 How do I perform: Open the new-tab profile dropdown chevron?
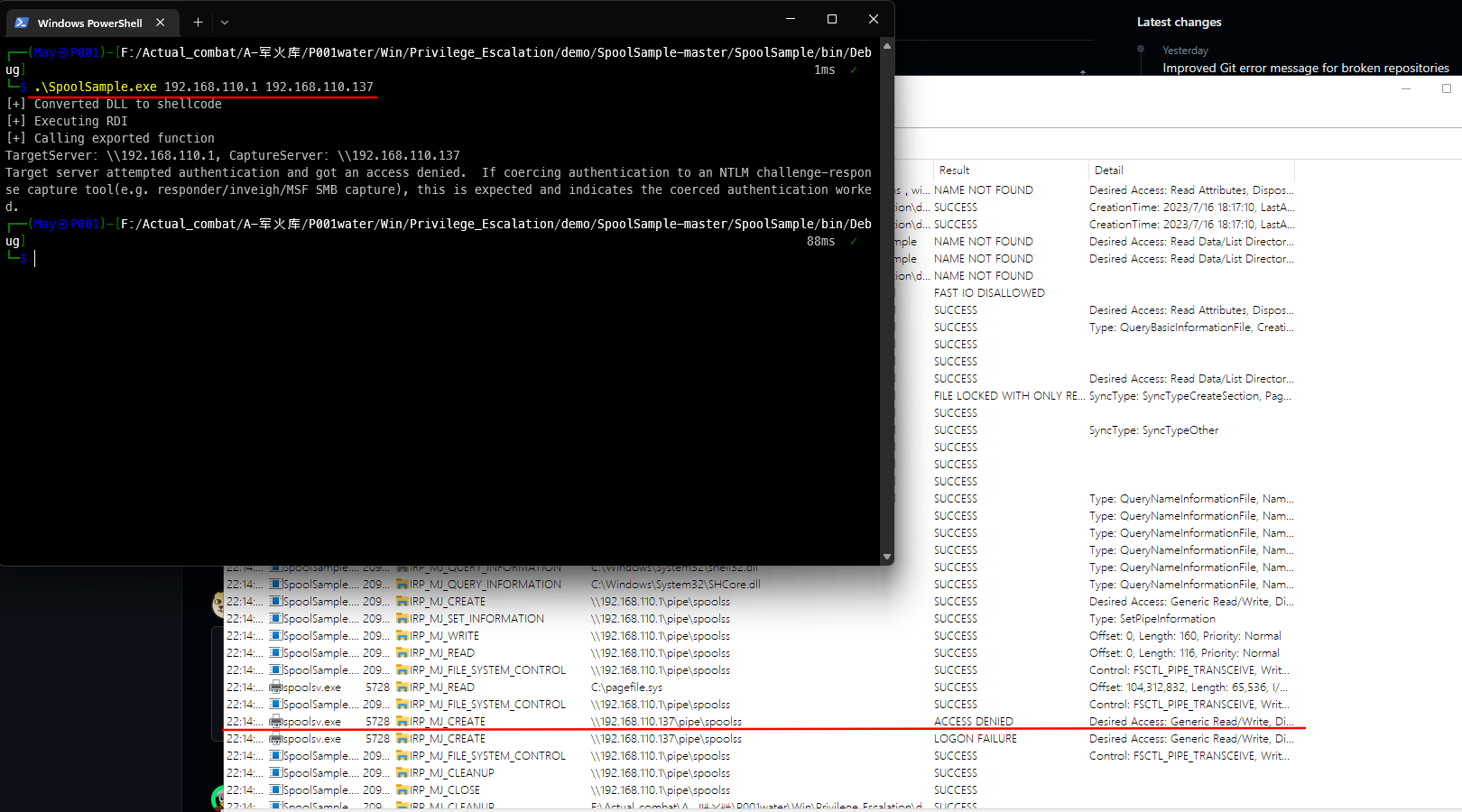point(225,23)
